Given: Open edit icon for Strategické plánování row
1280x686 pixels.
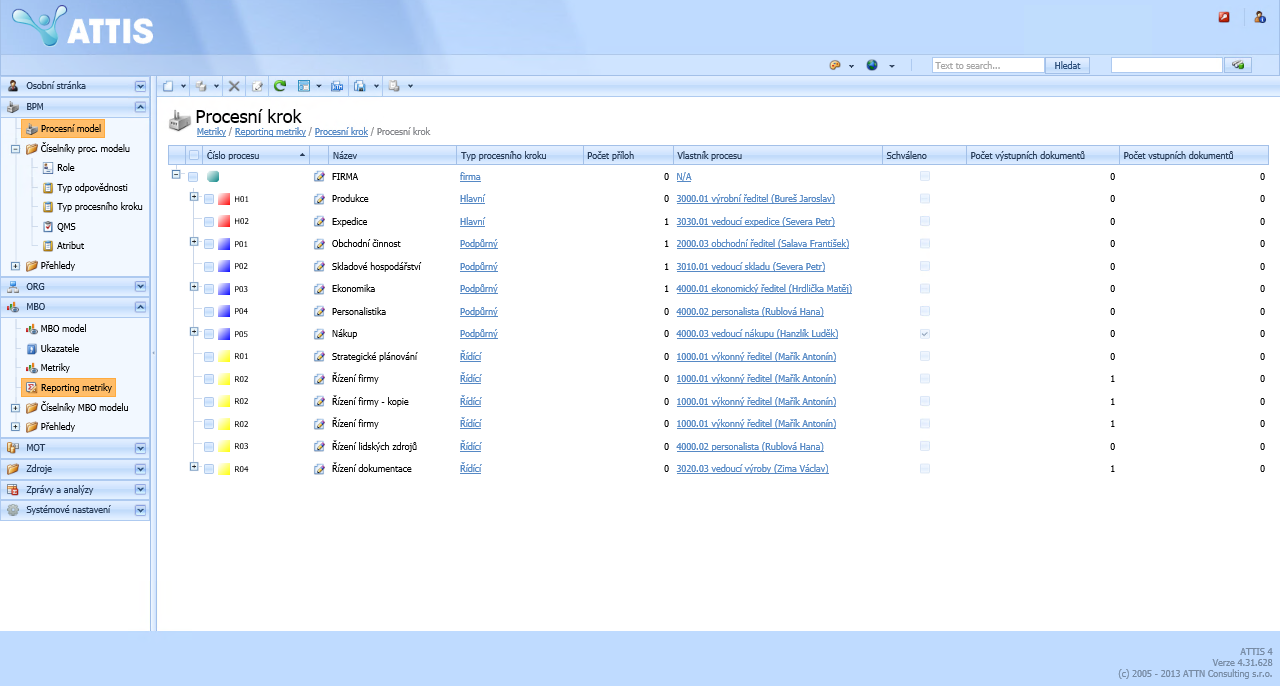Looking at the screenshot, I should click(x=320, y=356).
